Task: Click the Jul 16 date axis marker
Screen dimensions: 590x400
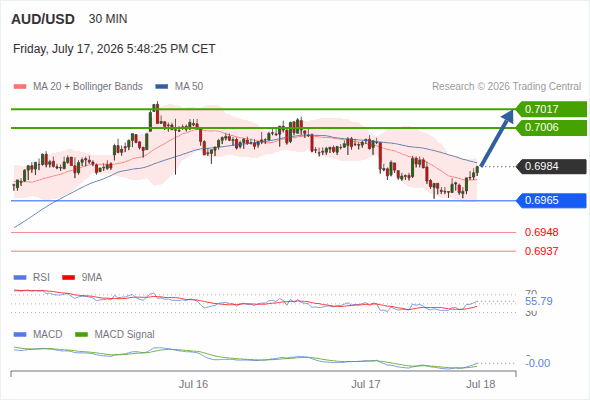Action: [x=193, y=384]
